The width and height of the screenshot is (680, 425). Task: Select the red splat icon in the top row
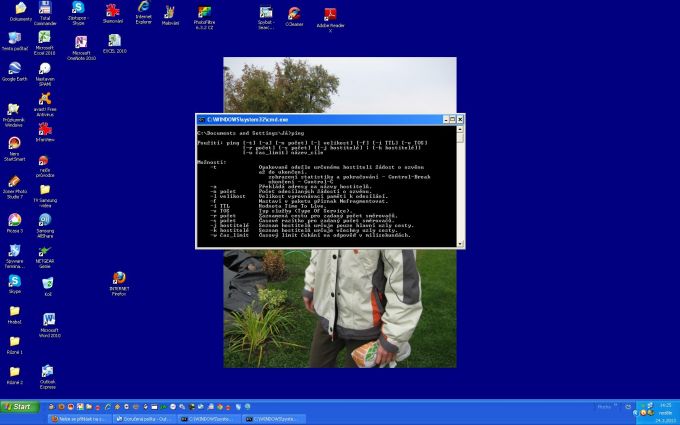pos(113,10)
